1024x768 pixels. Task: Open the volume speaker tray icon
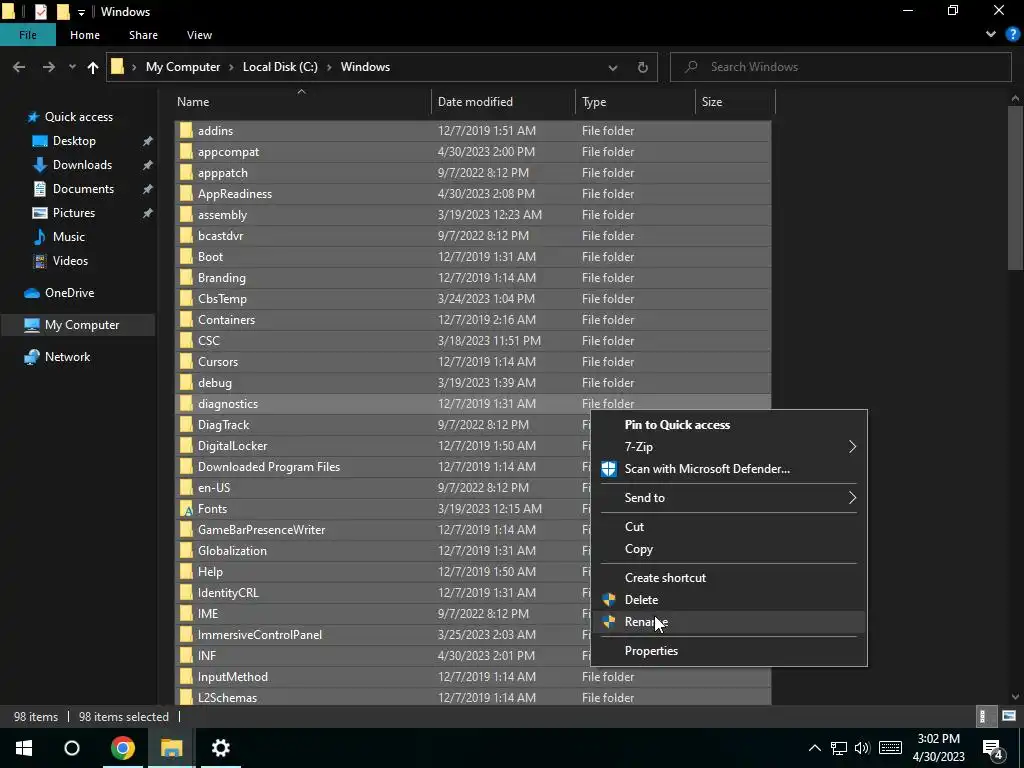[x=862, y=748]
